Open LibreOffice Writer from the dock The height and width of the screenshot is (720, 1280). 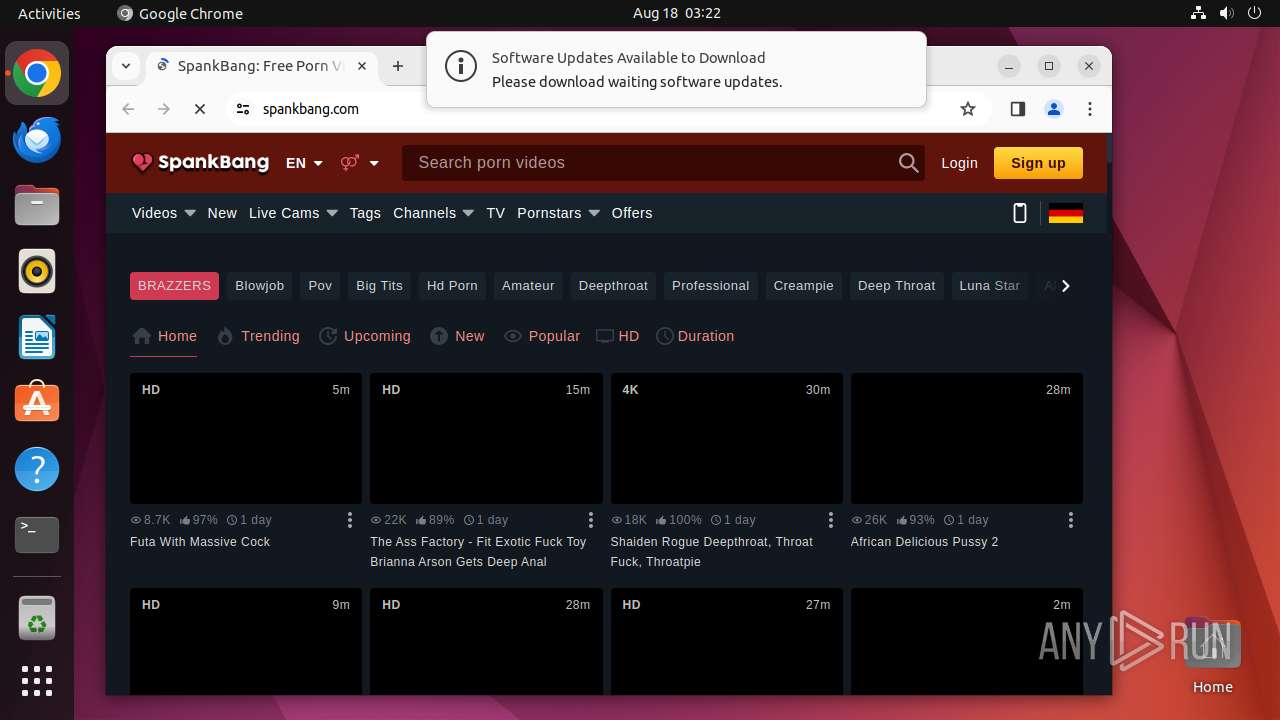pyautogui.click(x=37, y=337)
